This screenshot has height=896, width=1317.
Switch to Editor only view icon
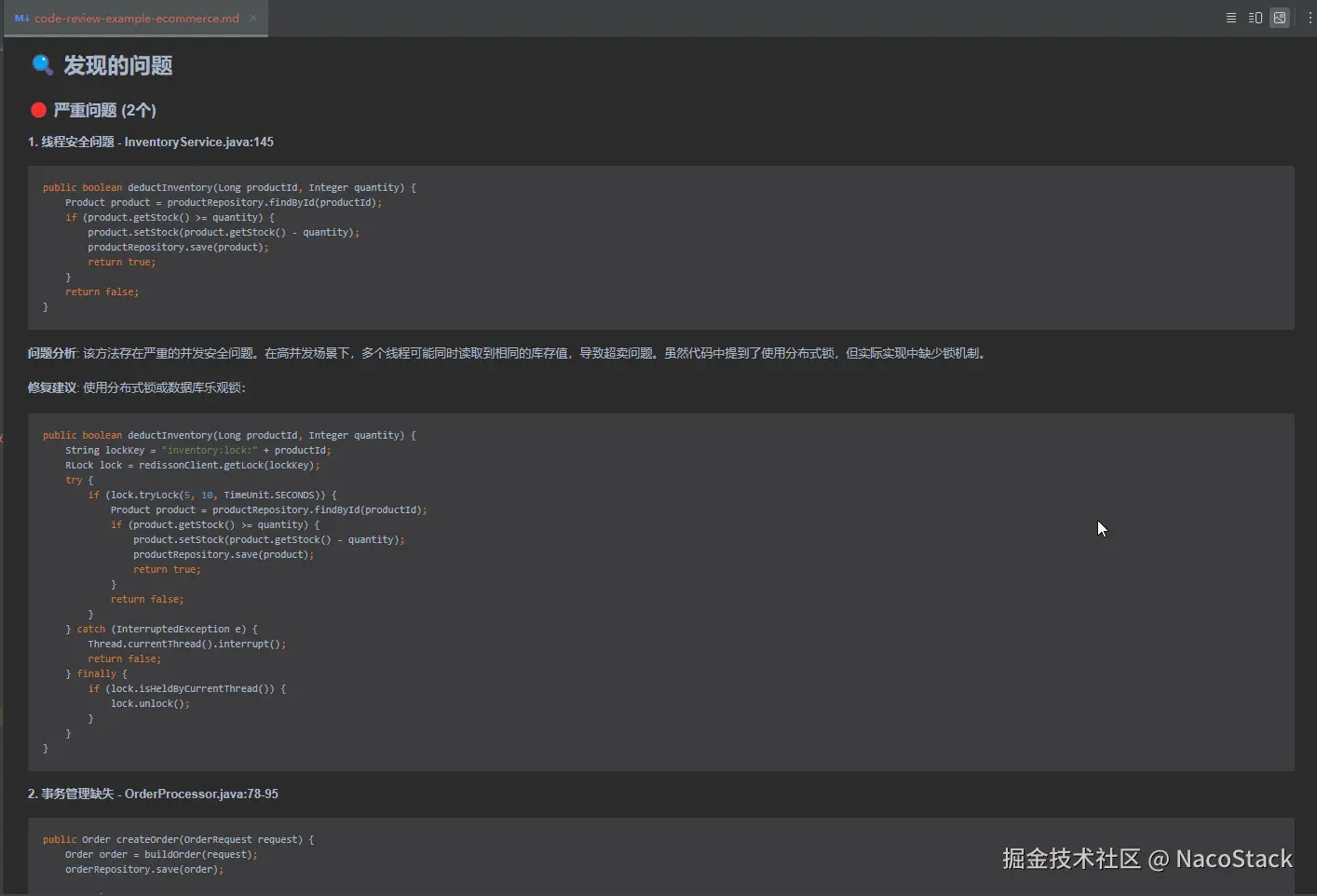[x=1231, y=18]
